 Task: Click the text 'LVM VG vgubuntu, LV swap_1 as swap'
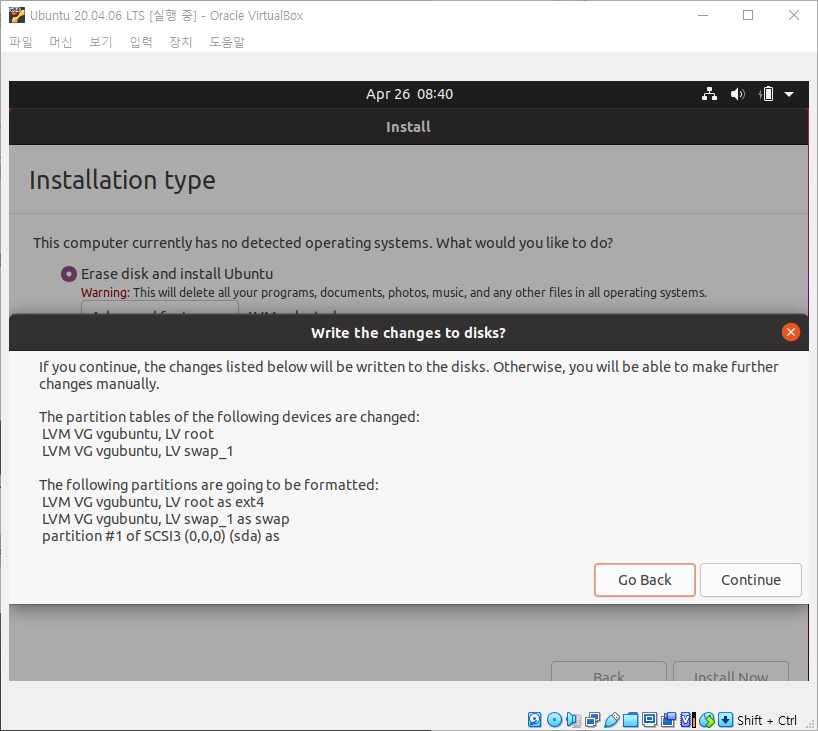165,519
